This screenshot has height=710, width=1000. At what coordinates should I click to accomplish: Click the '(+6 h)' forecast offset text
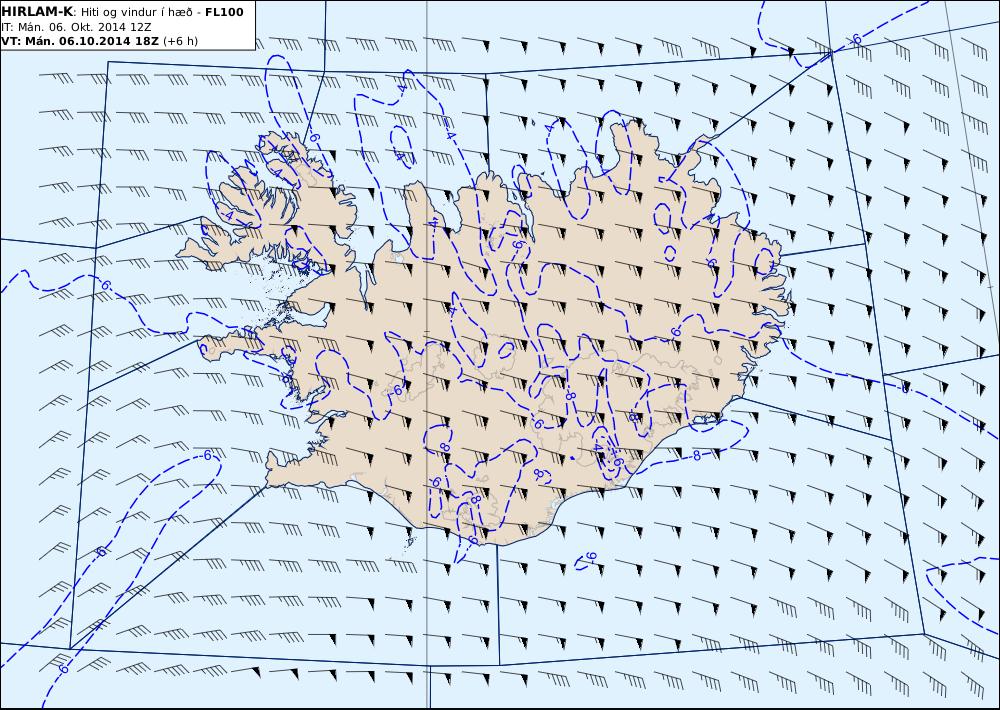tap(180, 41)
